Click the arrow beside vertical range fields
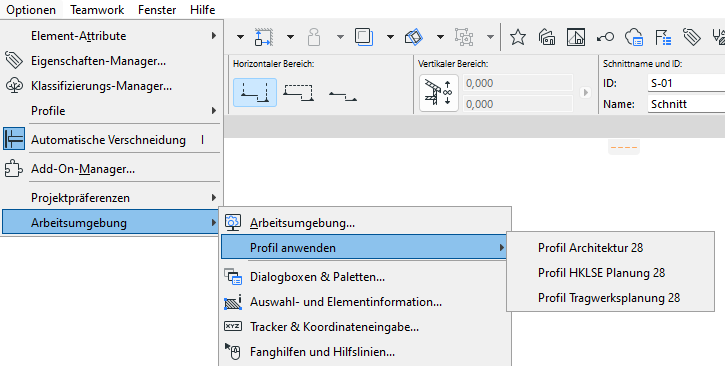Screen dimensions: 725x366 click(585, 92)
